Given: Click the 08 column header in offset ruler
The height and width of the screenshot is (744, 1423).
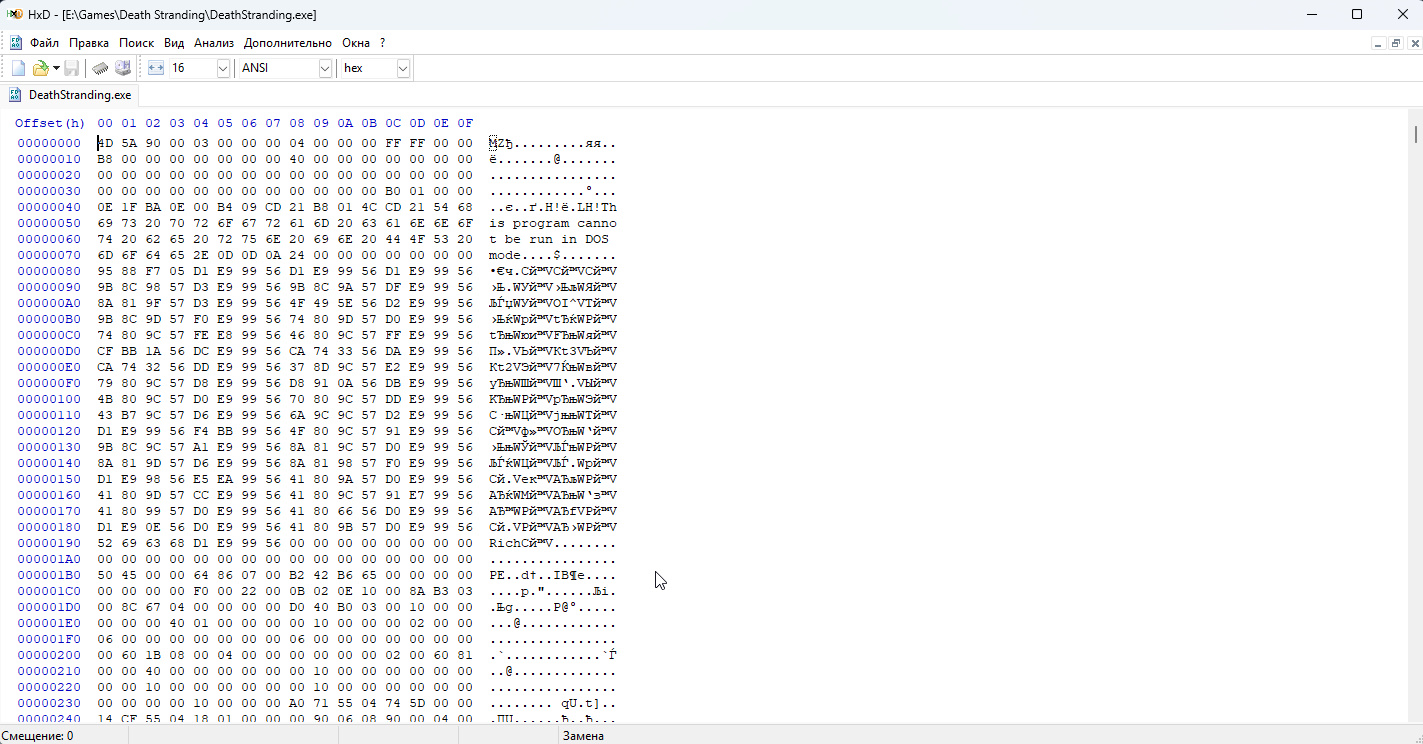Looking at the screenshot, I should [297, 123].
